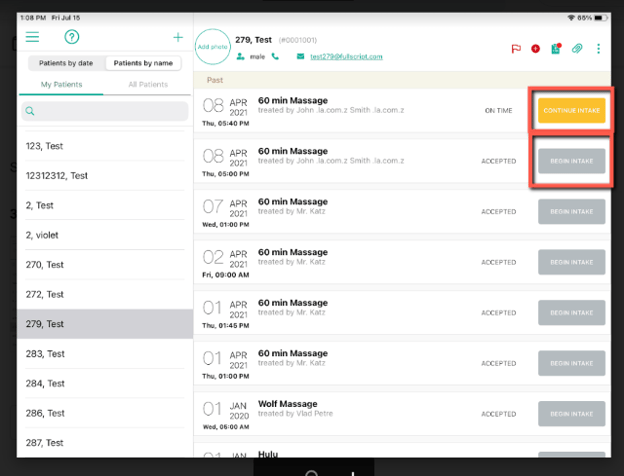Screen dimensions: 624x476
Task: Click the red plus circle icon
Action: point(536,48)
